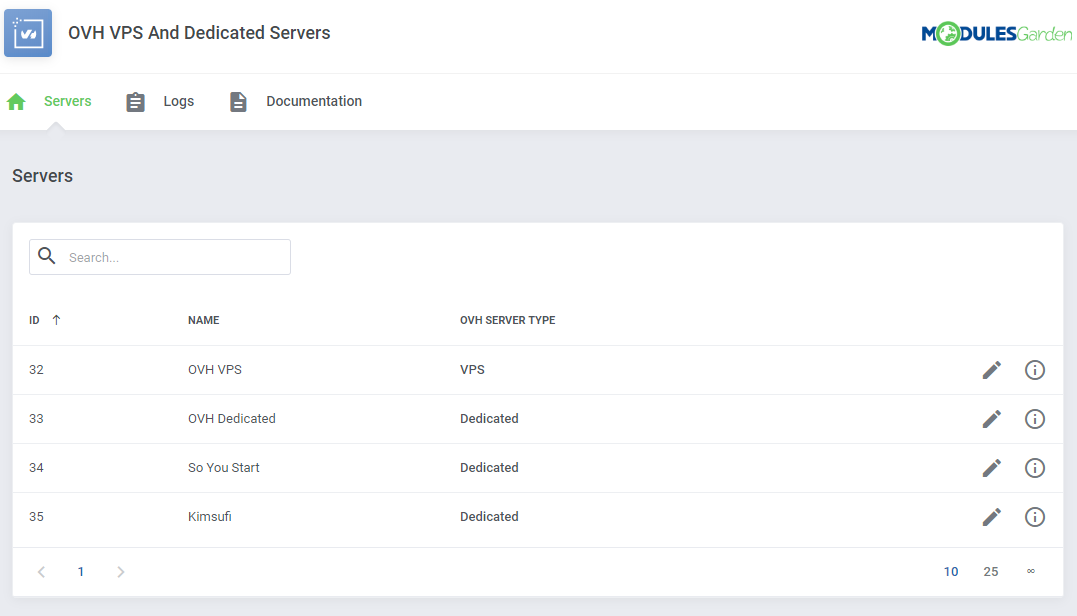Open the Logs tab
This screenshot has width=1077, height=616.
click(179, 101)
